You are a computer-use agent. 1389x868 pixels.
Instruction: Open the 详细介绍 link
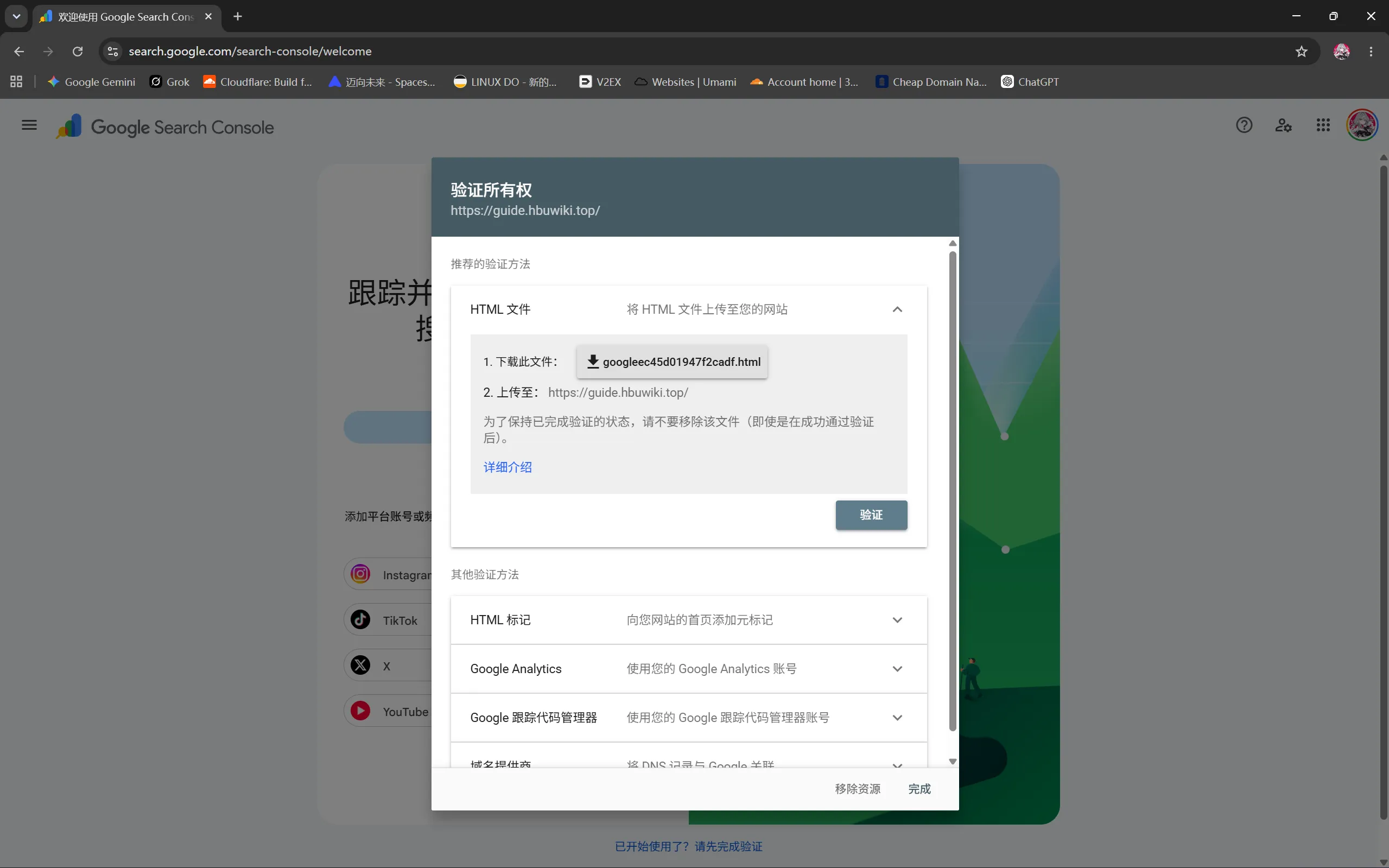click(508, 467)
